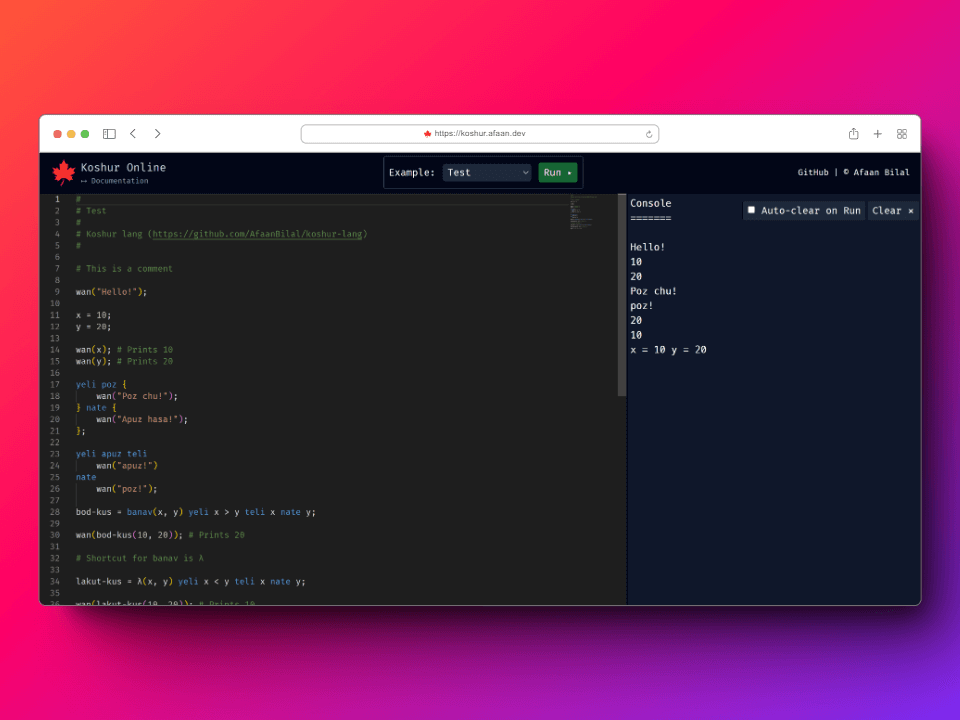Click the 'Koshur Online' title text

point(123,167)
